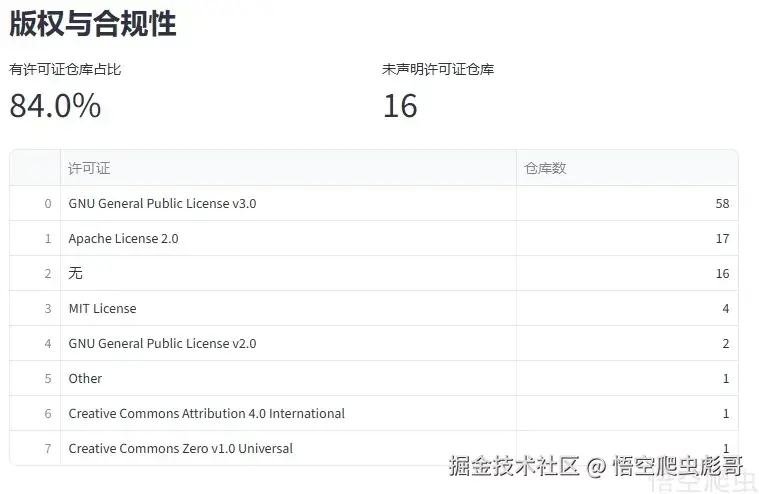Select the GNU General Public License v2.0 cell
Screen dimensions: 759x494
288,343
